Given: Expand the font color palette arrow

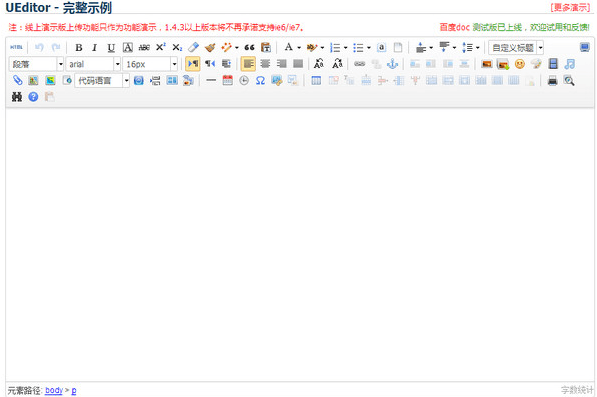Looking at the screenshot, I should click(299, 48).
